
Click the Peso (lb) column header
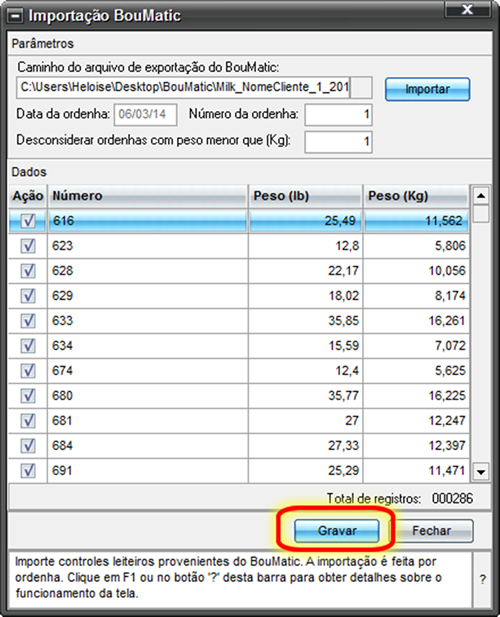click(x=306, y=196)
